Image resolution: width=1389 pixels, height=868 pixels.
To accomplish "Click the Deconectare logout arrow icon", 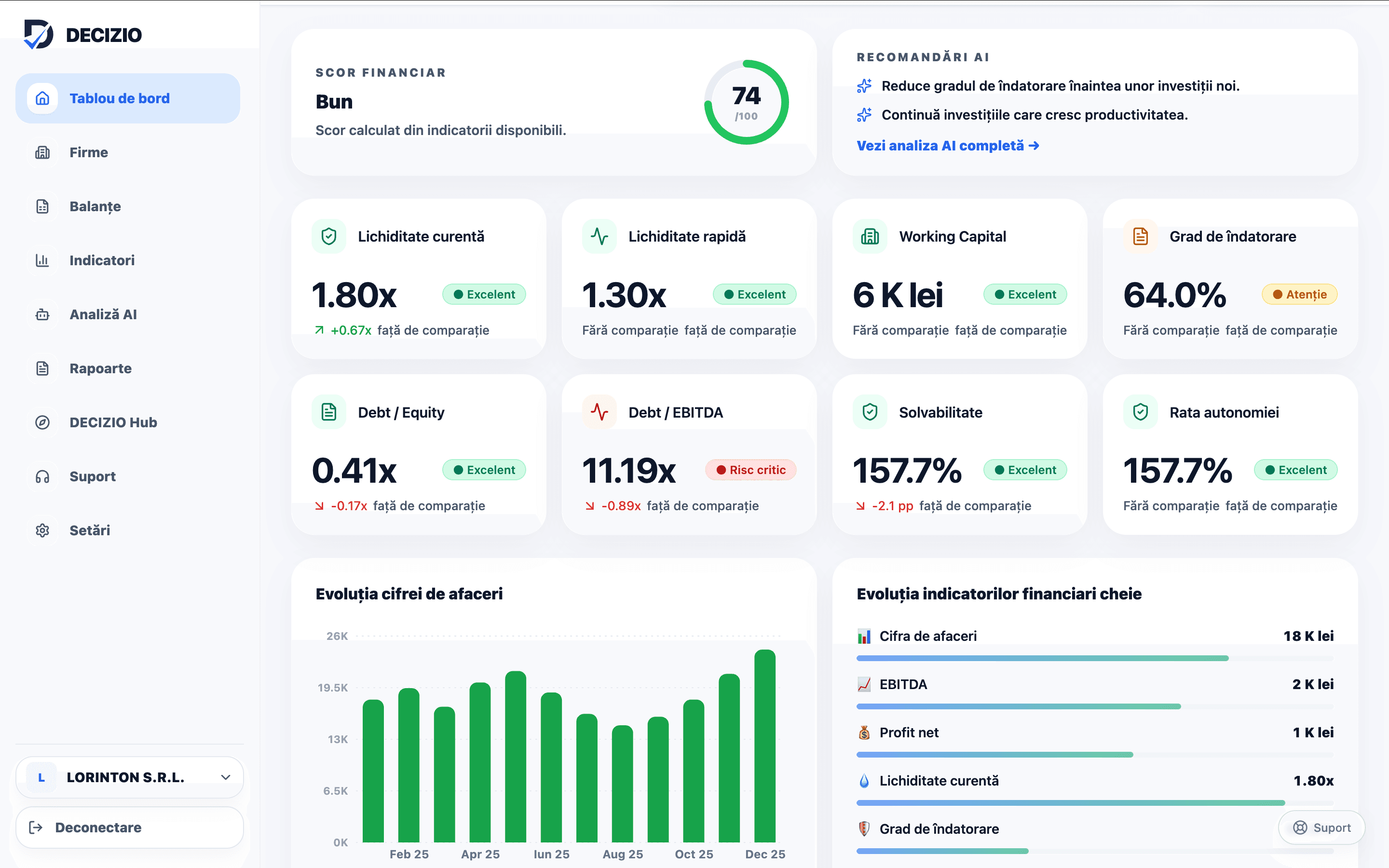I will (x=36, y=827).
